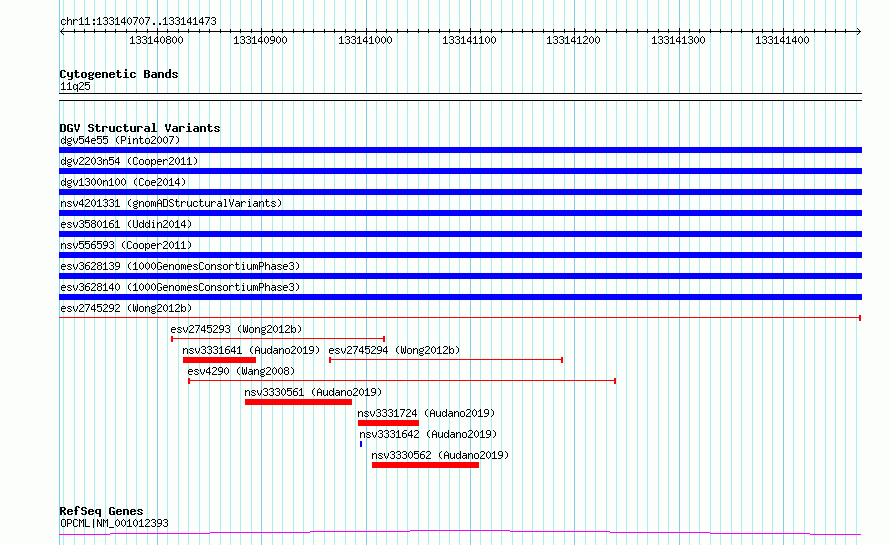Select the red bar under nsv3330561 (Audano2019)
This screenshot has width=890, height=545.
tap(299, 402)
